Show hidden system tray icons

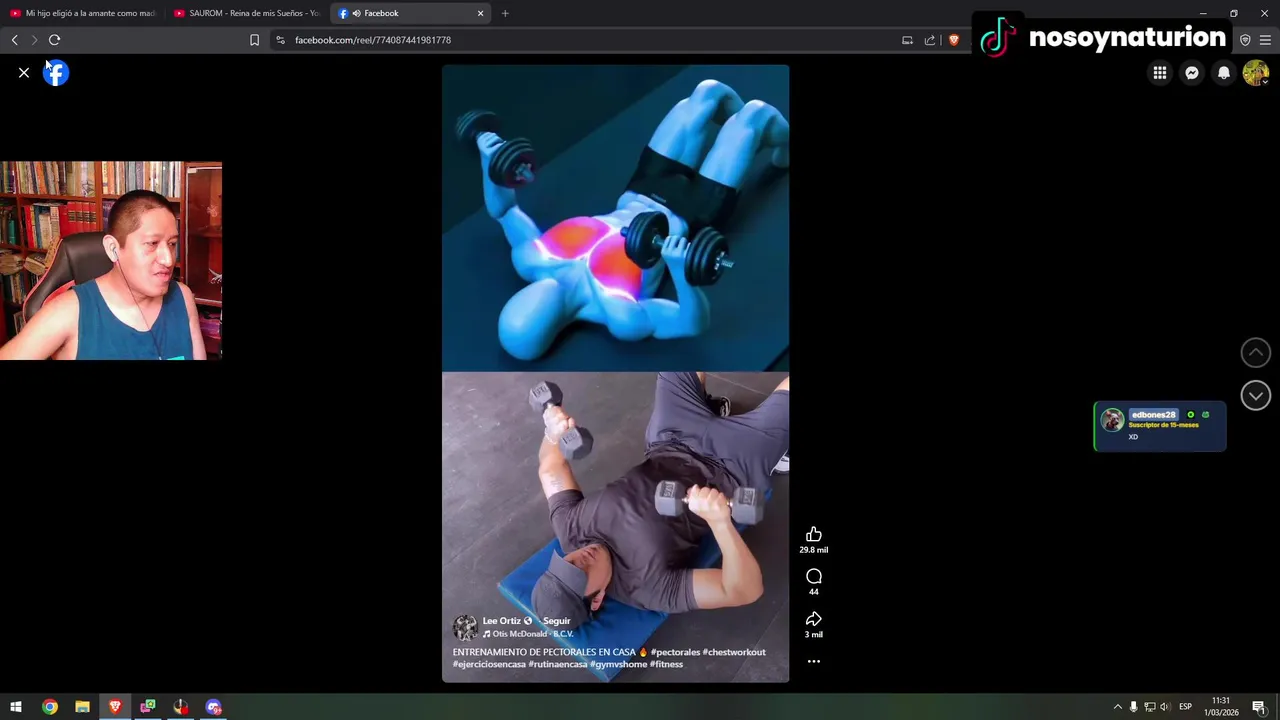pyautogui.click(x=1118, y=707)
